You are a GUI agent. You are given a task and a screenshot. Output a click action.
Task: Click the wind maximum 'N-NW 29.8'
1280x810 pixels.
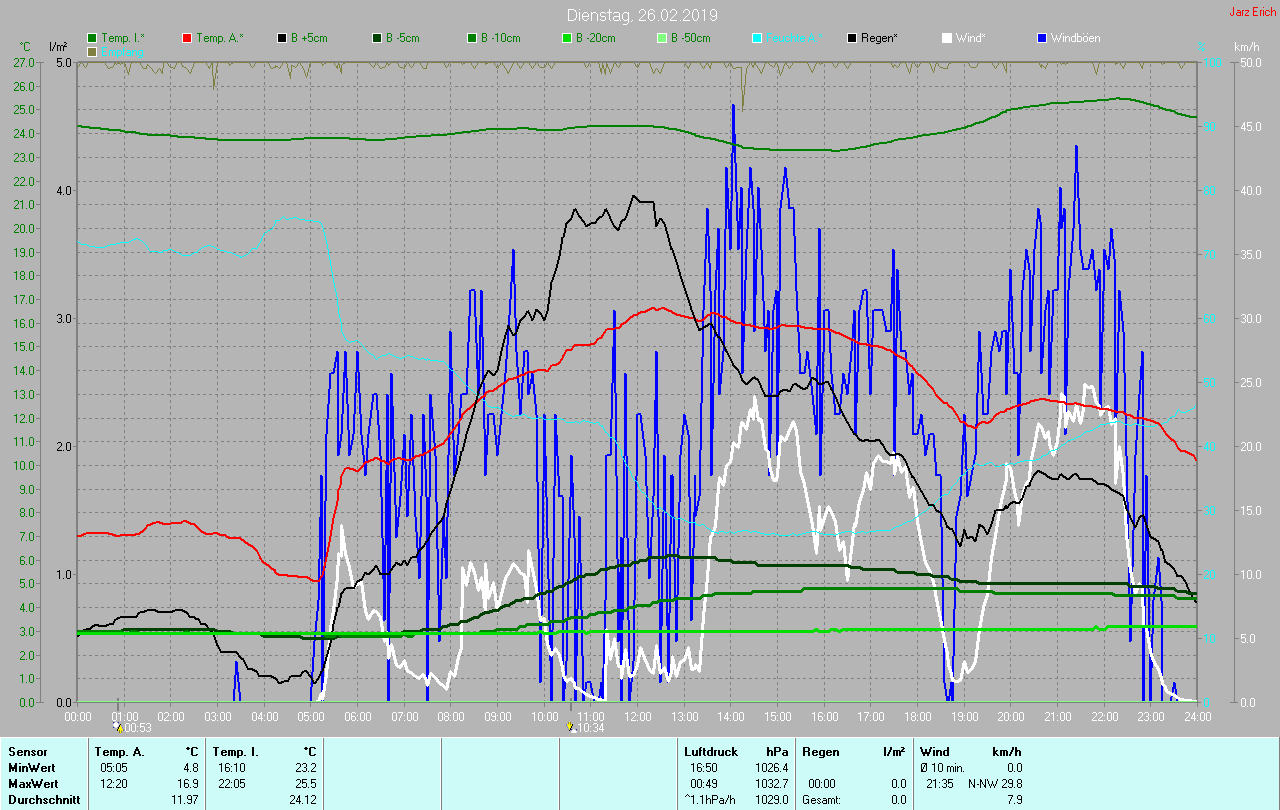pyautogui.click(x=995, y=783)
